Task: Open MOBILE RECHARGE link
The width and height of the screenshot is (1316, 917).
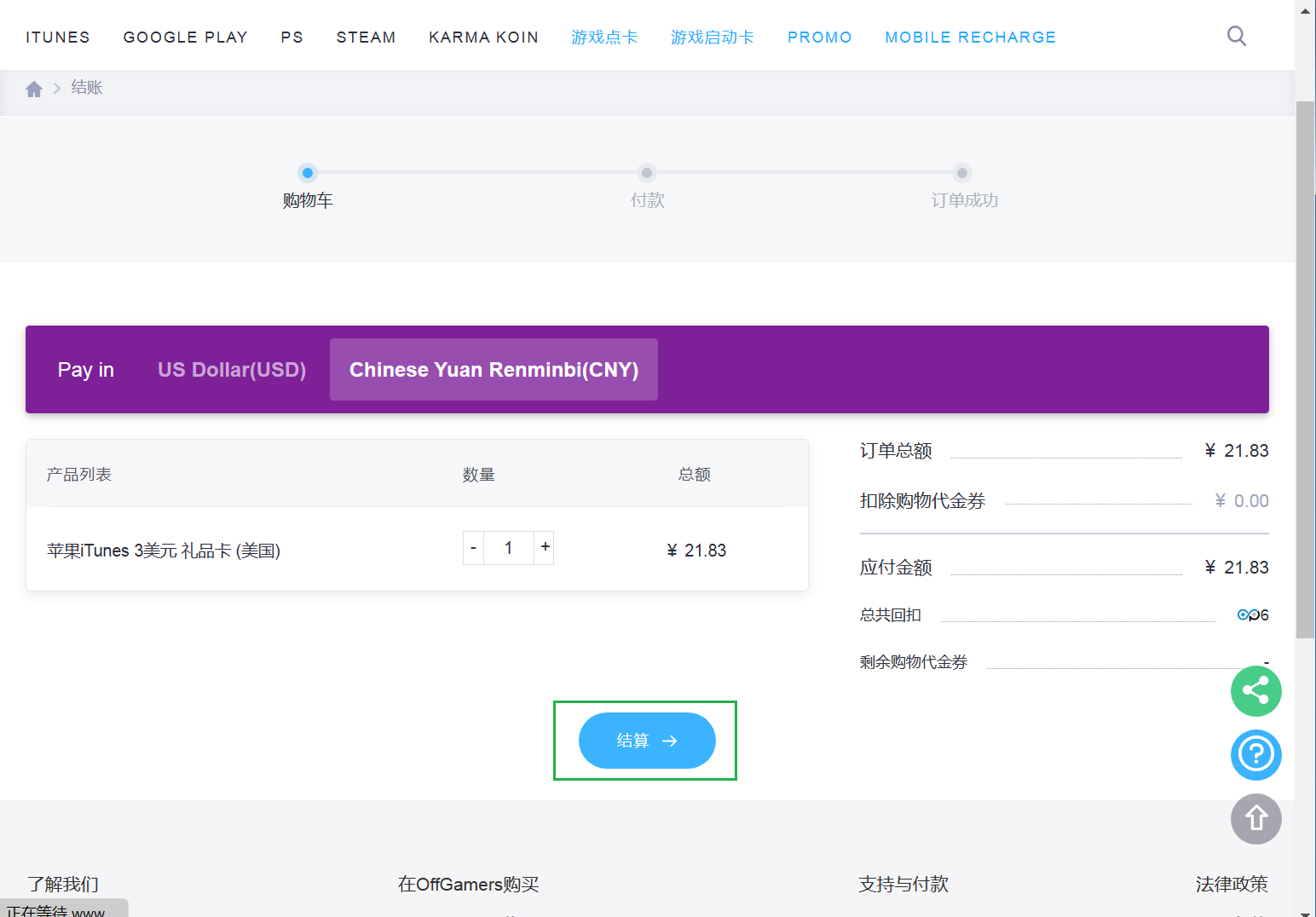Action: point(970,37)
